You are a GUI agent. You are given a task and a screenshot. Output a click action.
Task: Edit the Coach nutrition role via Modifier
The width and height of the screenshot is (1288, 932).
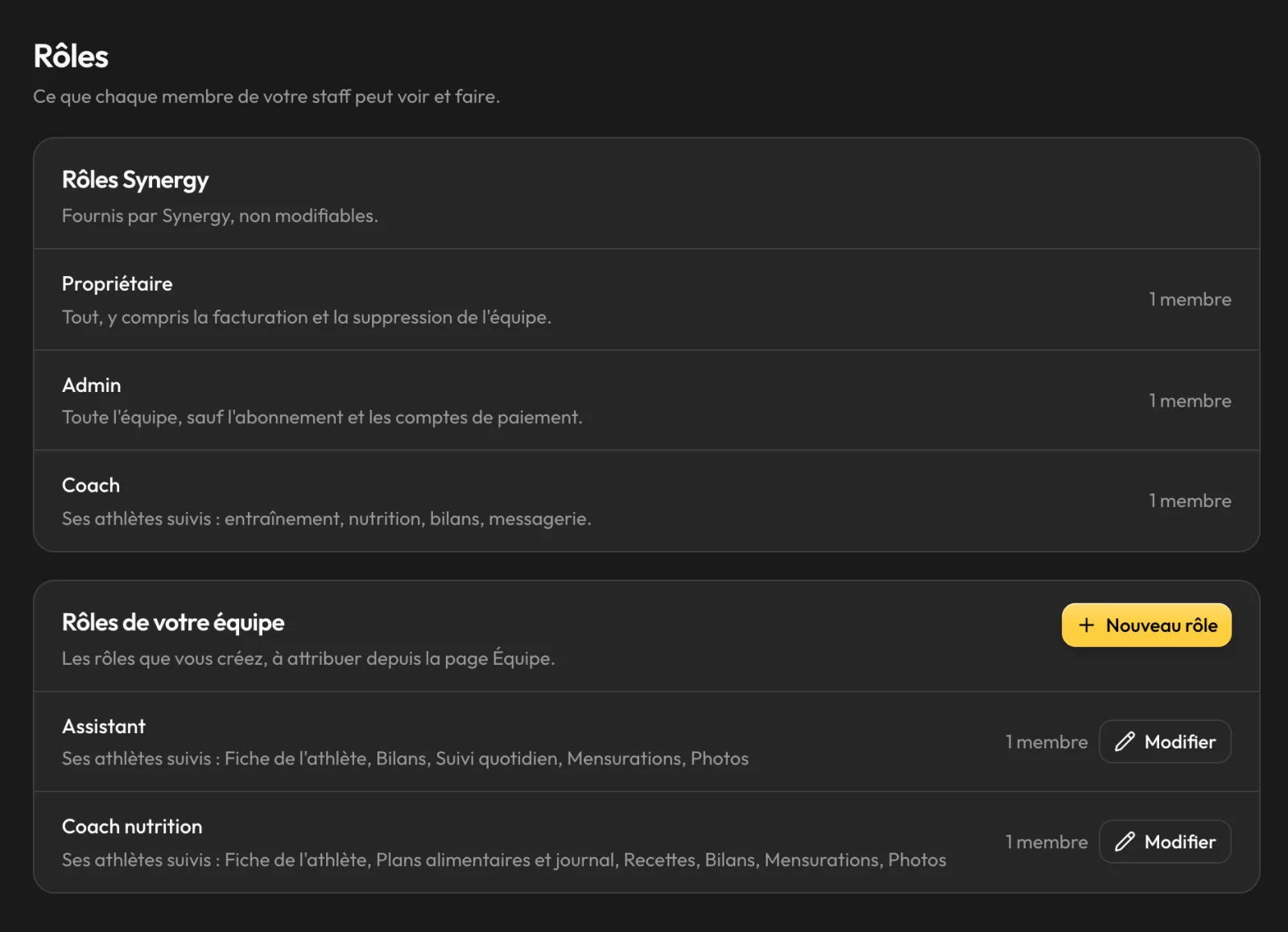point(1165,842)
